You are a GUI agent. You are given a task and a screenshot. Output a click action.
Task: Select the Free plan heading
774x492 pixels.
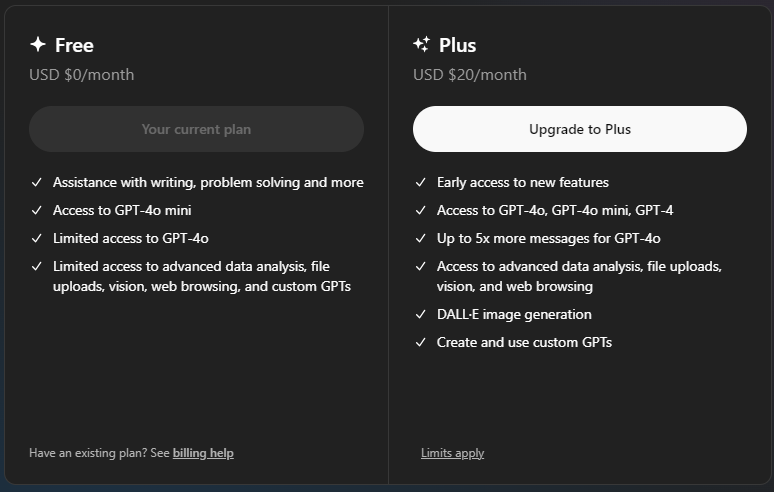coord(74,45)
